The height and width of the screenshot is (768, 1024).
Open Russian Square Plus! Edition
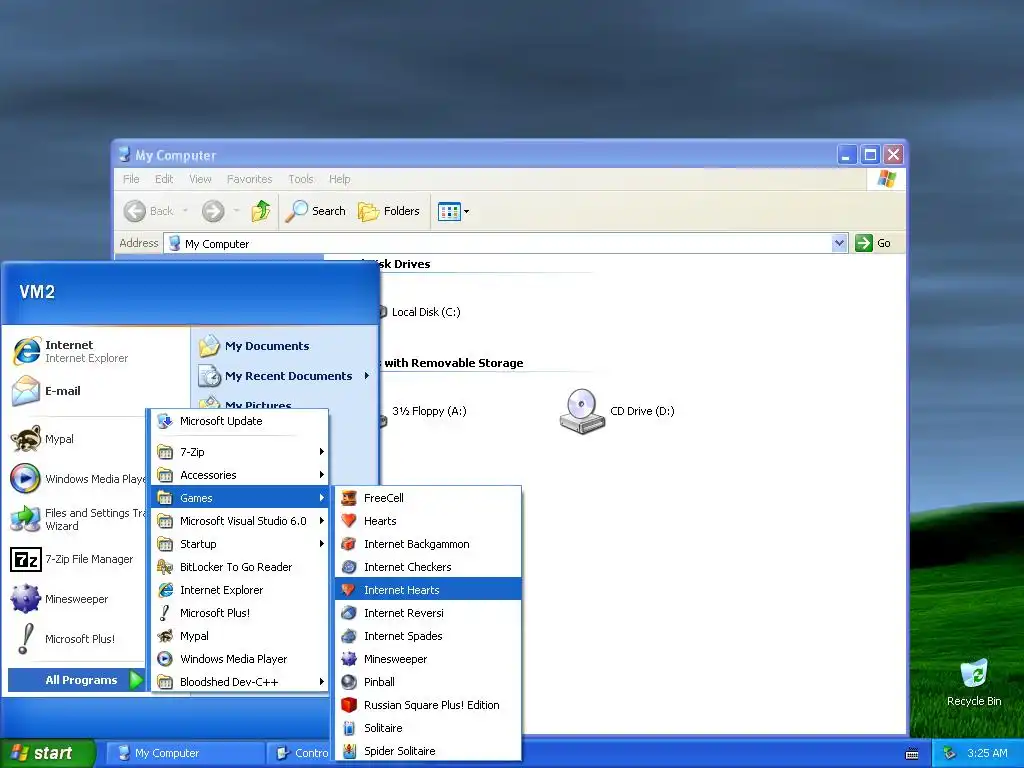[x=428, y=705]
